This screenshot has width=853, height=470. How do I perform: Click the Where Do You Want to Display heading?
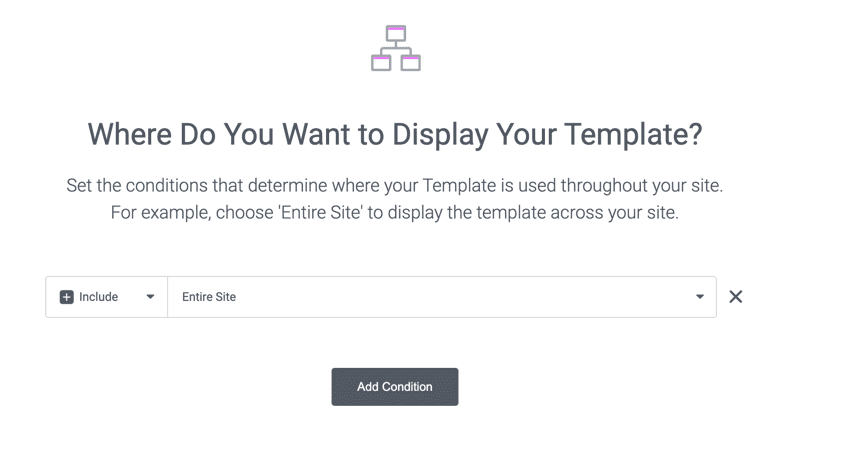395,134
